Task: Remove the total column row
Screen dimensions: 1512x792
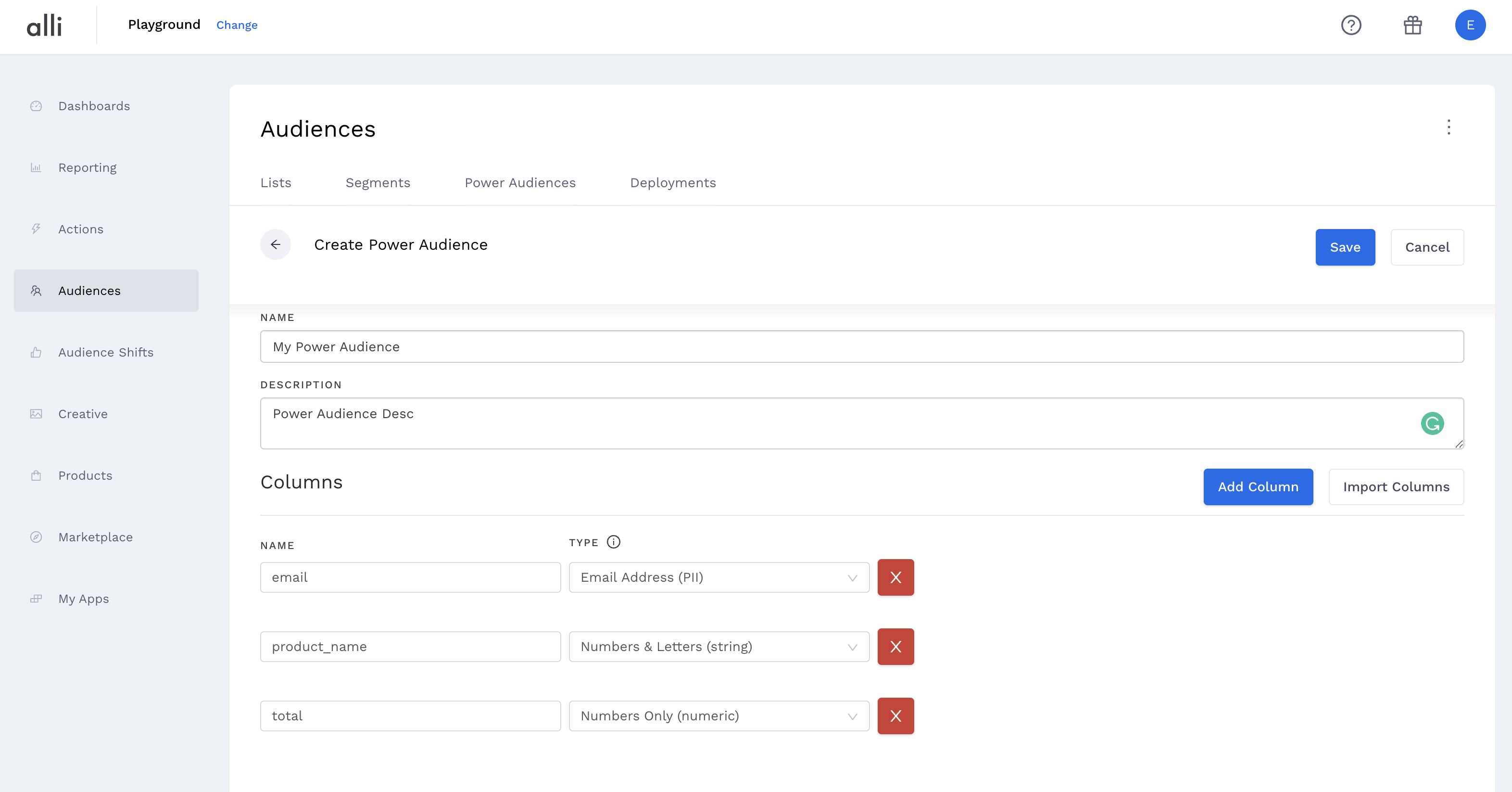Action: [x=895, y=715]
